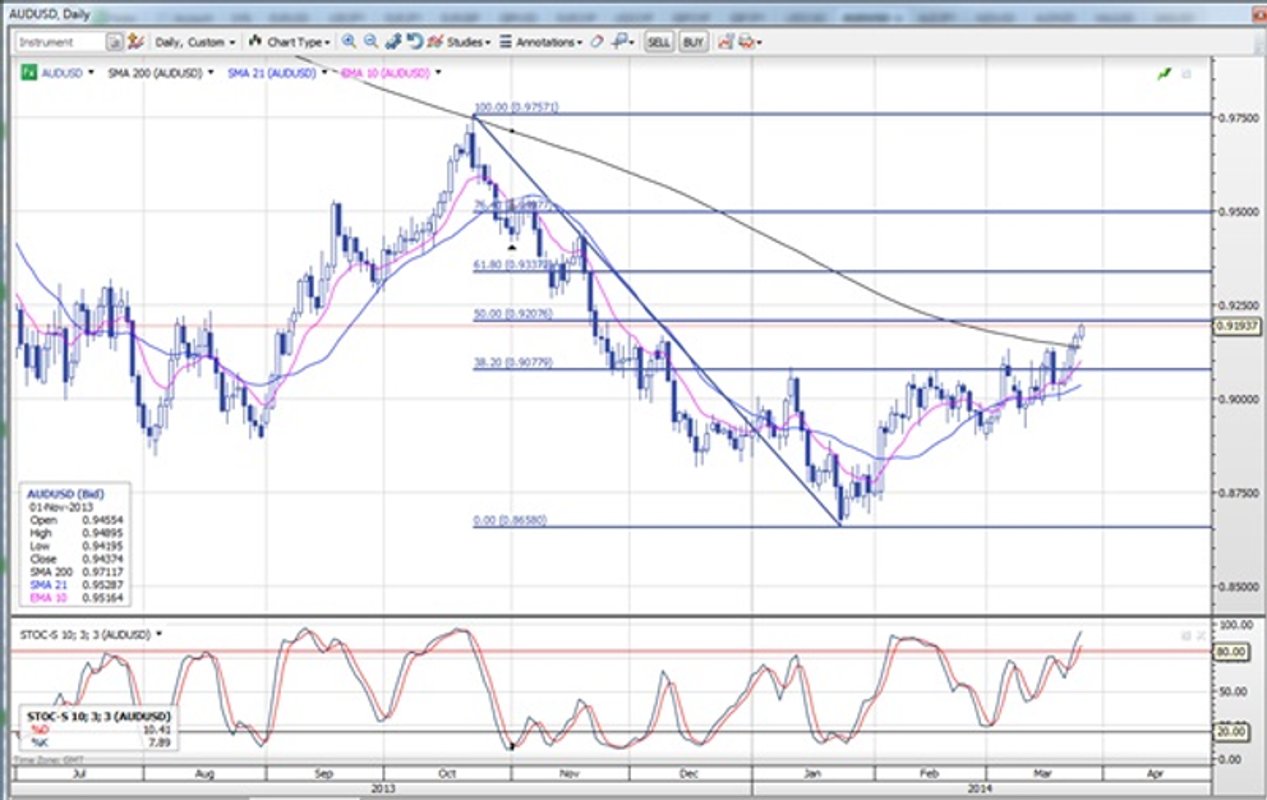
Task: Click the eraser icon next to Annotations
Action: 597,42
